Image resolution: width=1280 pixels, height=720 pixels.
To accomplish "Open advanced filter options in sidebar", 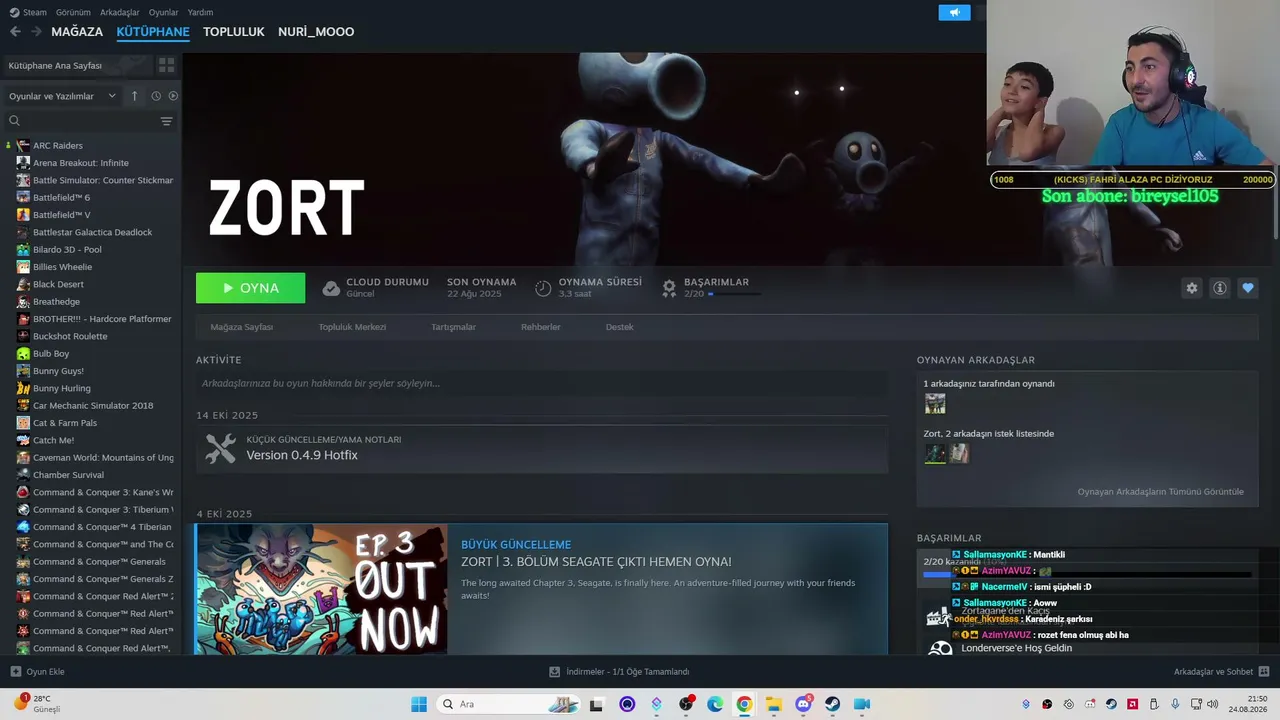I will coord(166,121).
